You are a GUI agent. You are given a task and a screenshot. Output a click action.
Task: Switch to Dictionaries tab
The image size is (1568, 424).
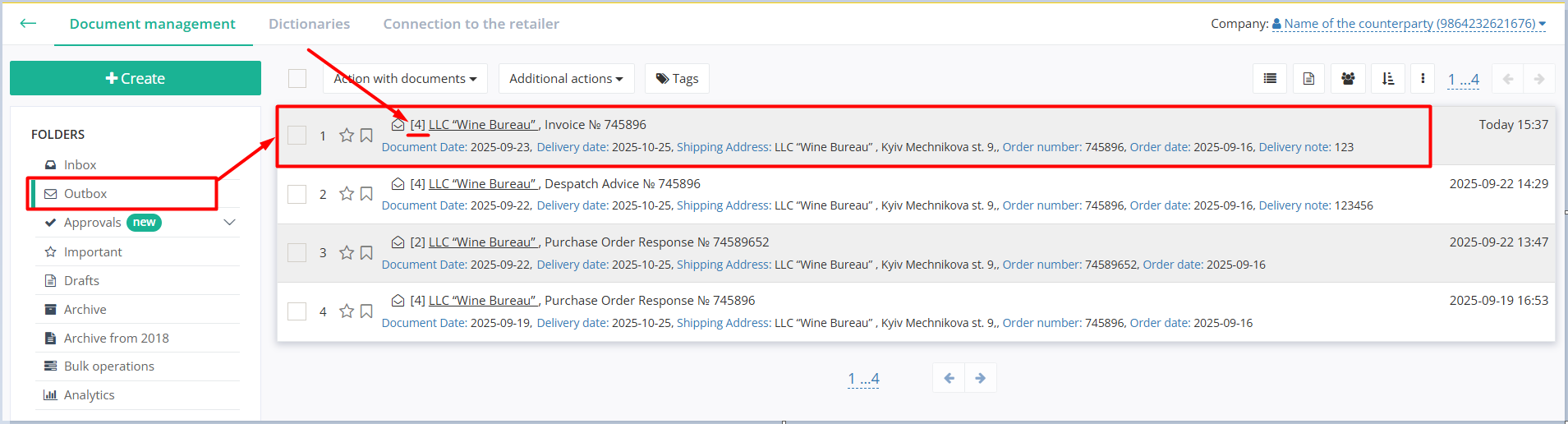[x=309, y=24]
